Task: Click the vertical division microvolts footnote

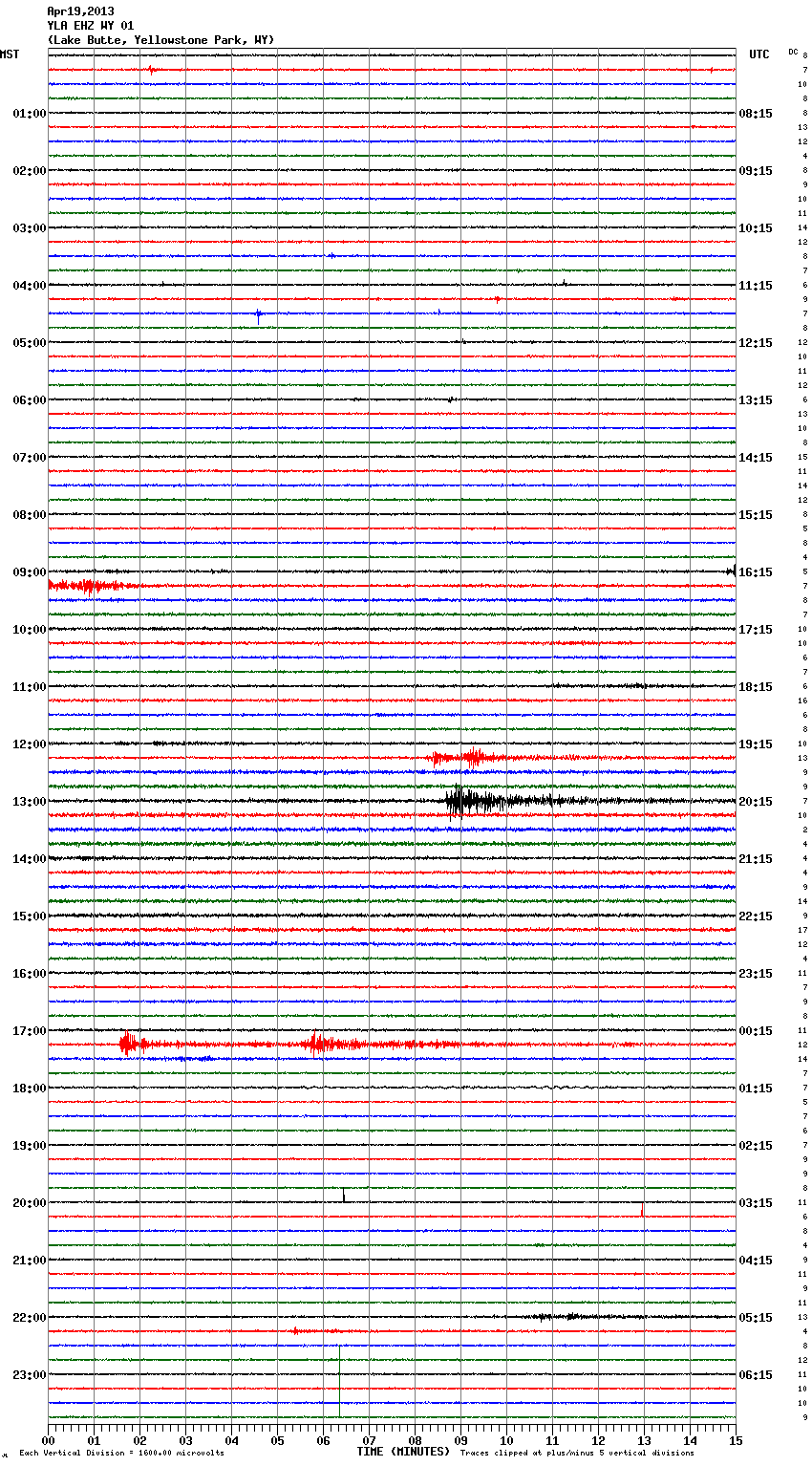Action: click(x=121, y=1453)
